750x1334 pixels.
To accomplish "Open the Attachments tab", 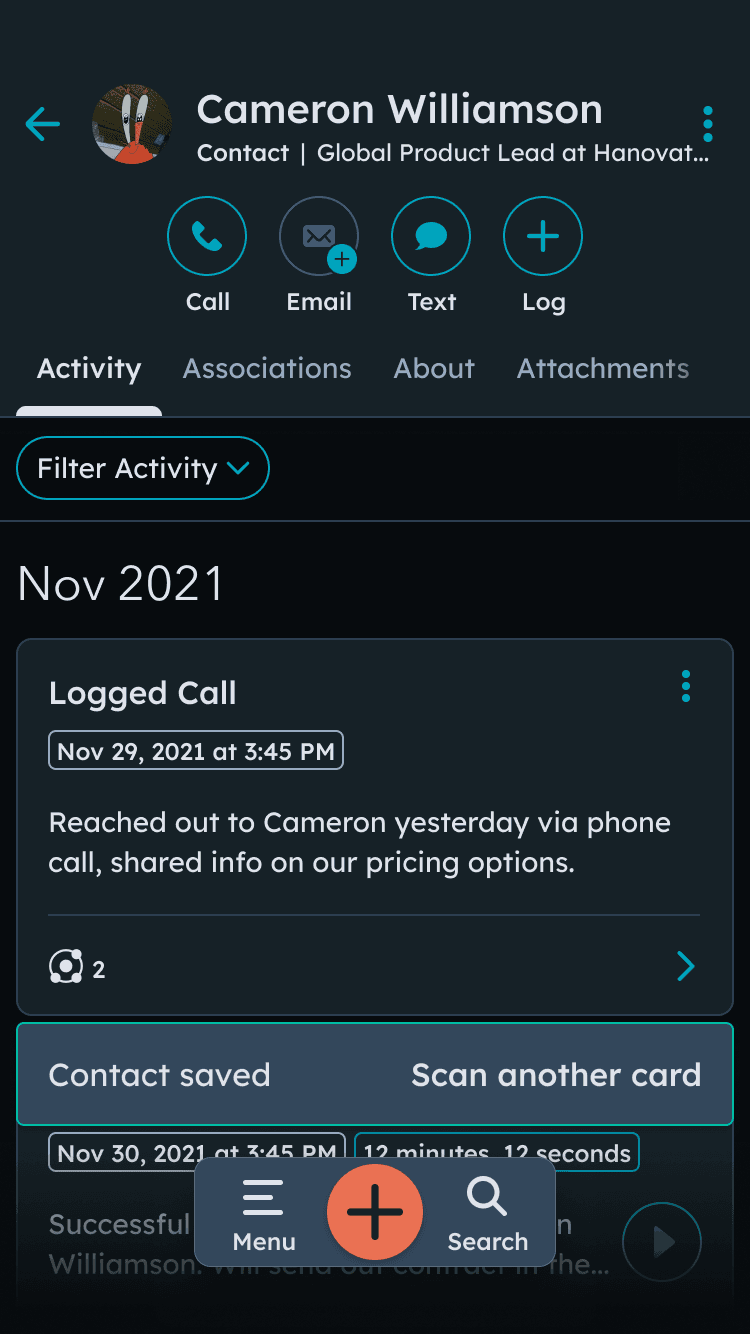I will click(603, 368).
